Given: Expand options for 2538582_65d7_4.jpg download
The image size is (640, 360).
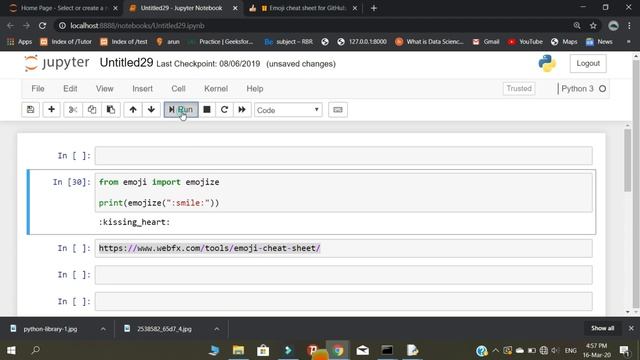Looking at the screenshot, I should coord(217,329).
